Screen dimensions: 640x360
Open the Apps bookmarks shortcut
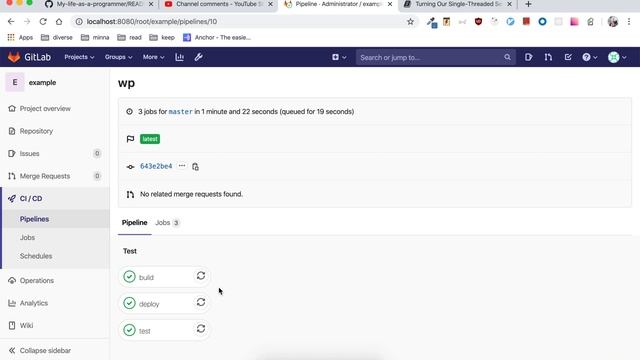point(20,38)
